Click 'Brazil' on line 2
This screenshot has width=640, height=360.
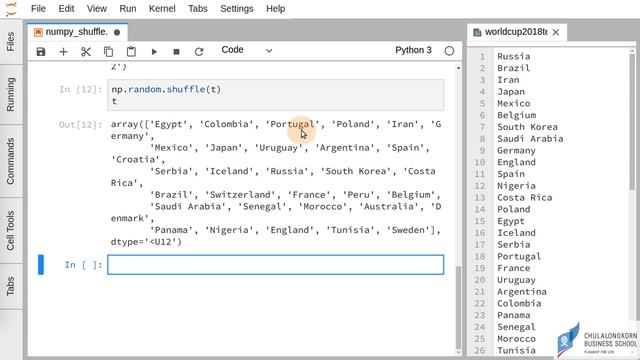coord(513,68)
